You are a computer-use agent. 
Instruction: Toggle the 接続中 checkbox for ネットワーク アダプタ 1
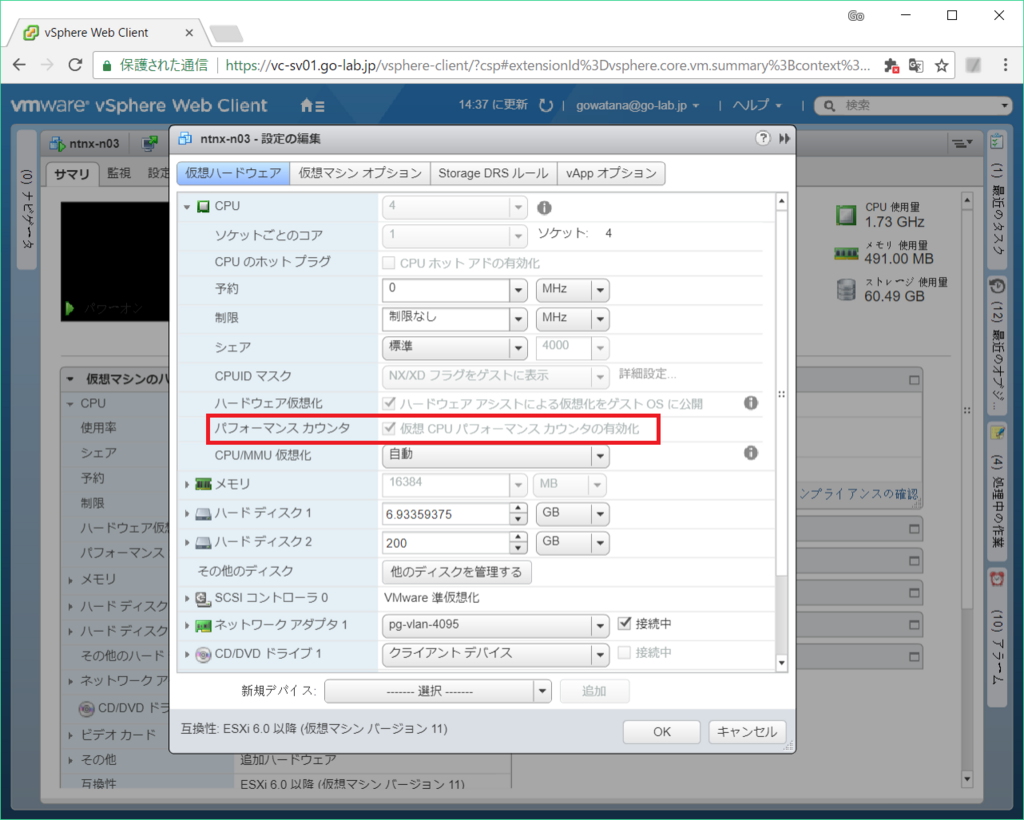(625, 624)
